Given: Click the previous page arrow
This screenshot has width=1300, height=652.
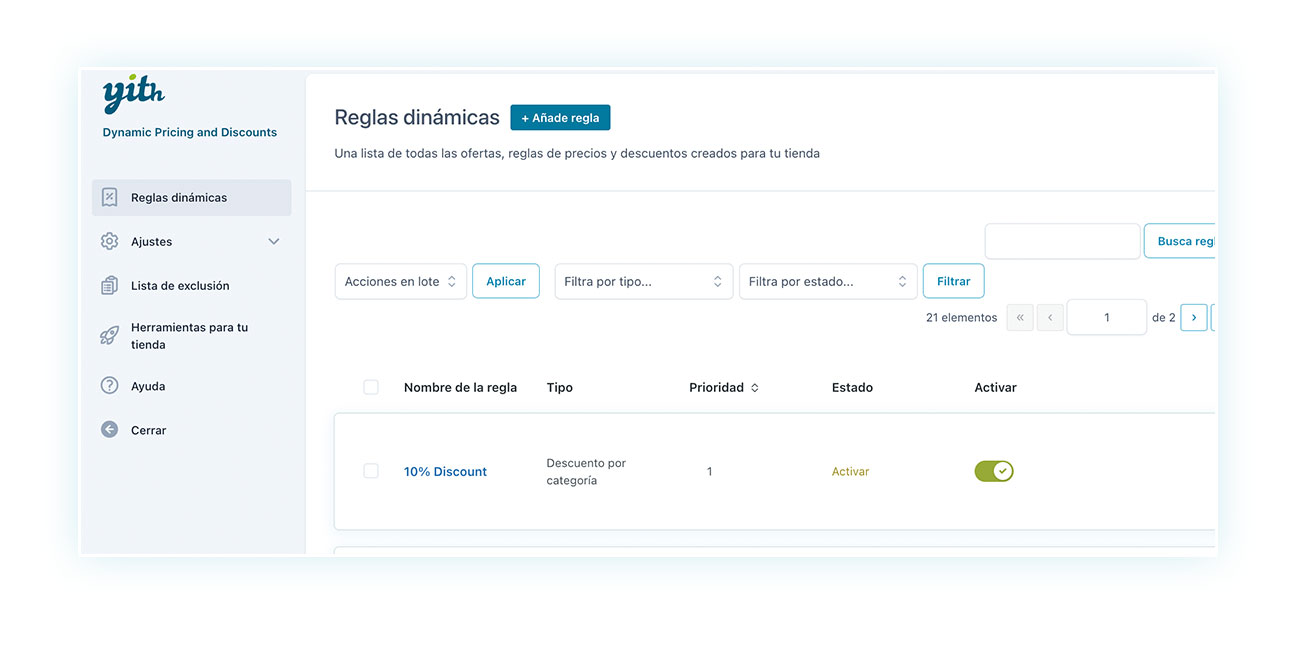Looking at the screenshot, I should coord(1050,317).
